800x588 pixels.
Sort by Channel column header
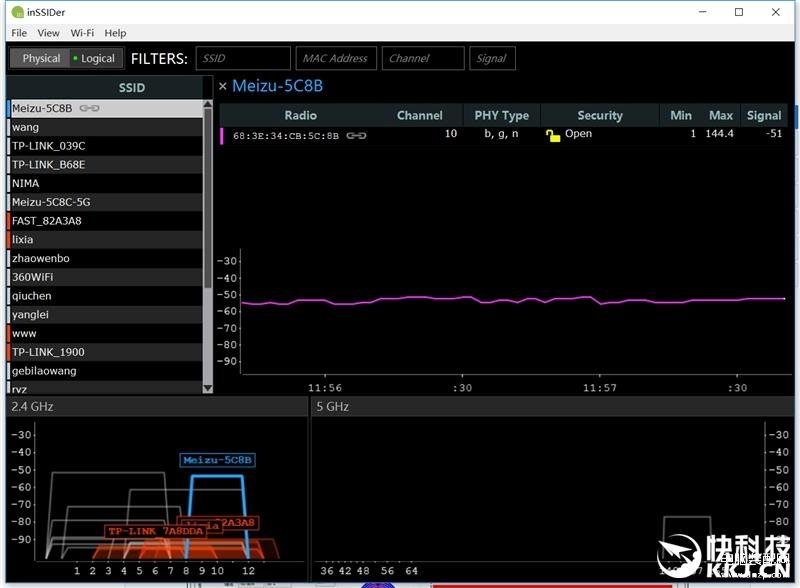[420, 115]
